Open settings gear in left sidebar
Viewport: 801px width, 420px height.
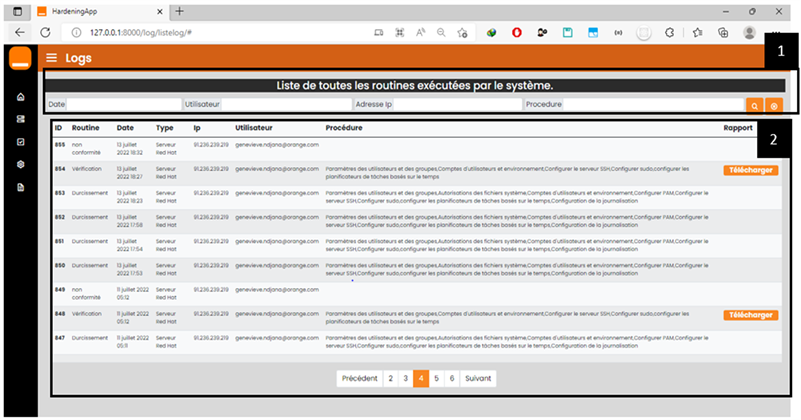[20, 162]
